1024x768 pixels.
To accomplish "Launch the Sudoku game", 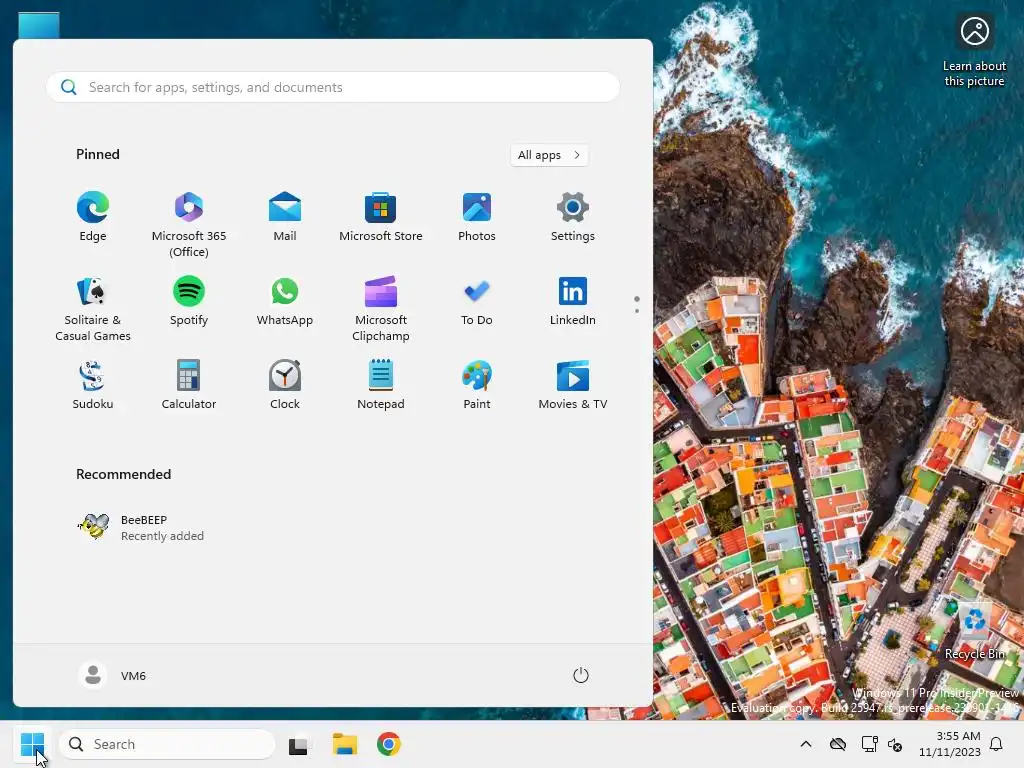I will click(x=93, y=385).
